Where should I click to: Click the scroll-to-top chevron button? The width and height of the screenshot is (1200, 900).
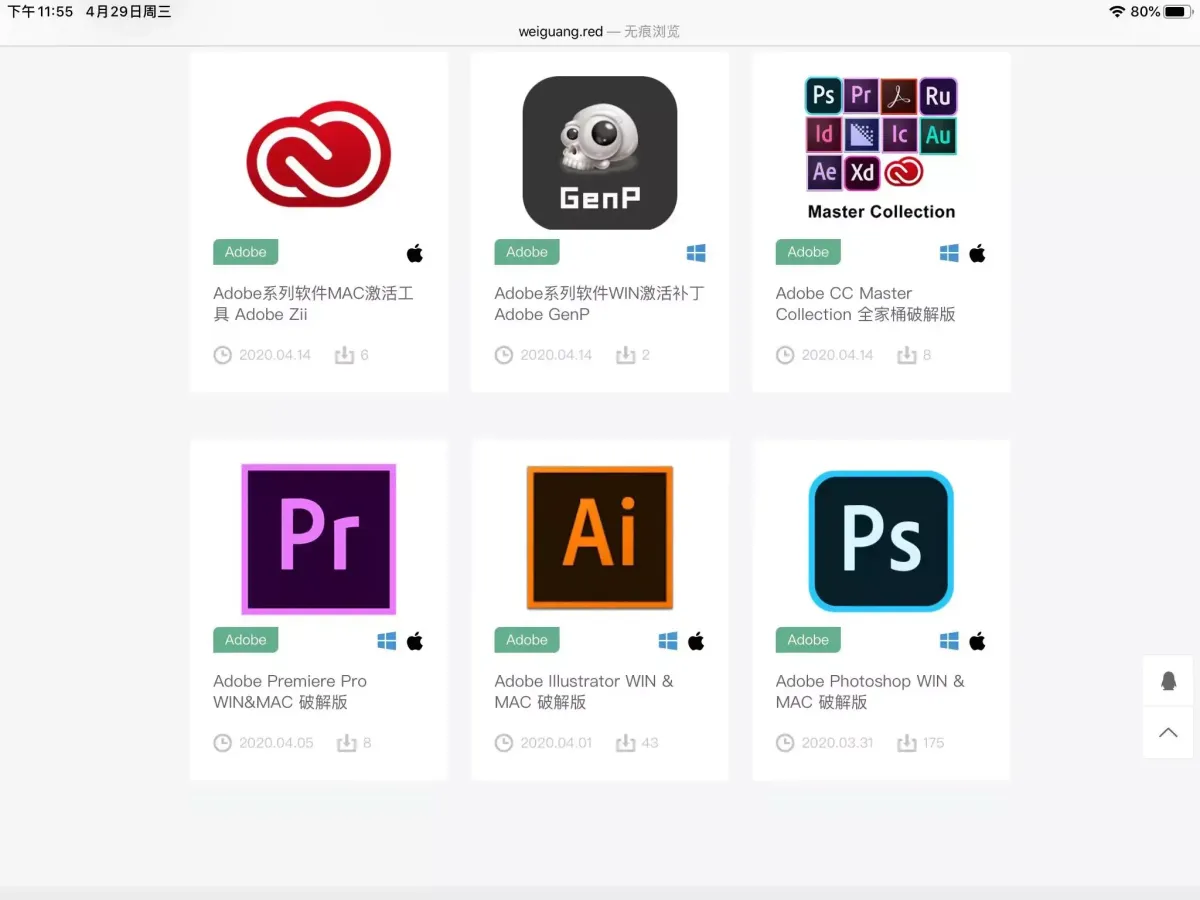coord(1168,732)
